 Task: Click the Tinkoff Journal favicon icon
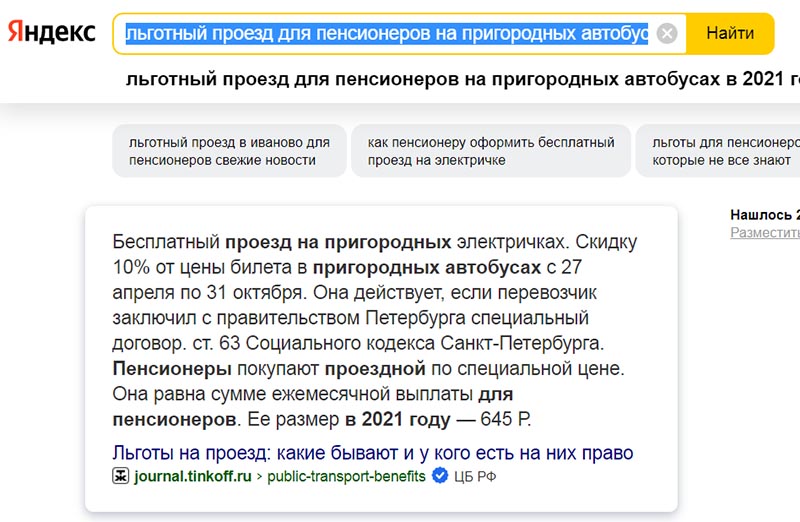click(x=120, y=476)
